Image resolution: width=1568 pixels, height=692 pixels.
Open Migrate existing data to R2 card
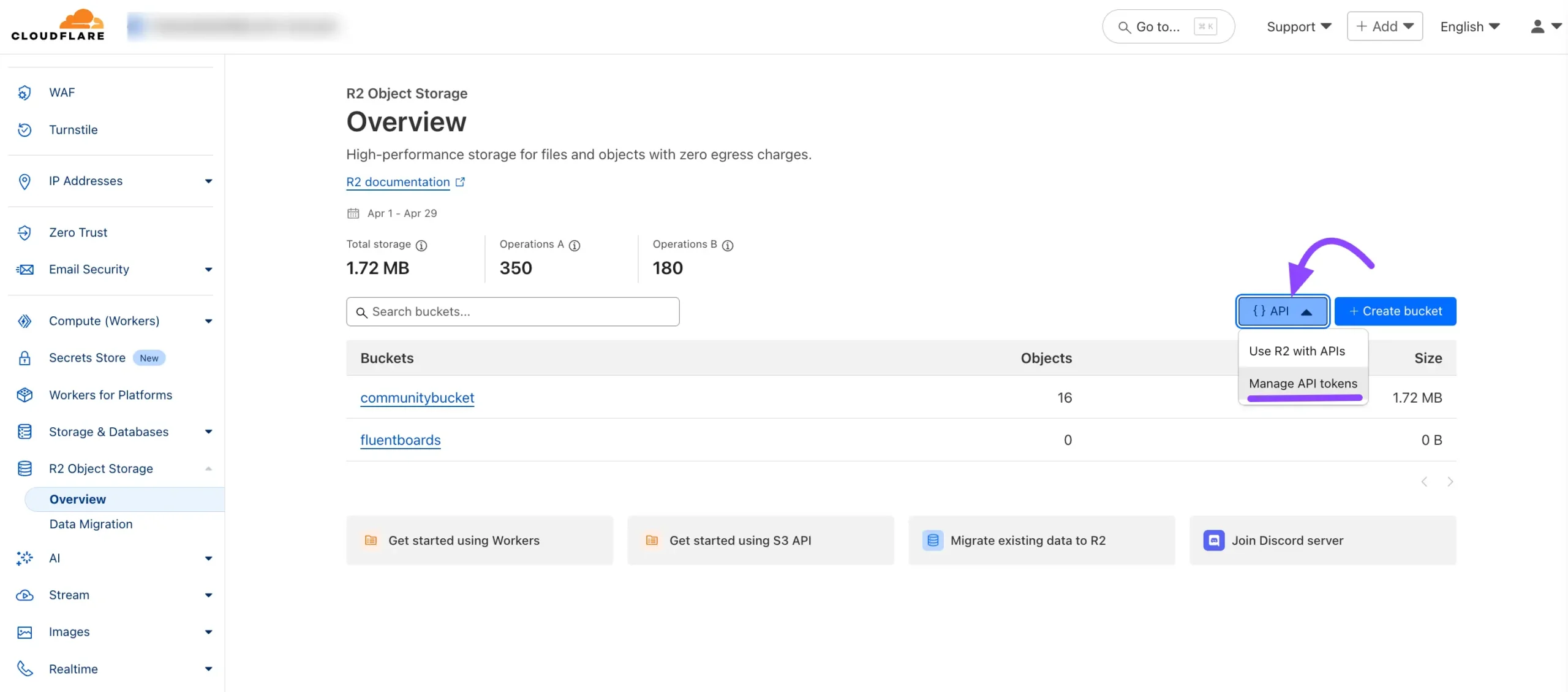tap(1042, 541)
